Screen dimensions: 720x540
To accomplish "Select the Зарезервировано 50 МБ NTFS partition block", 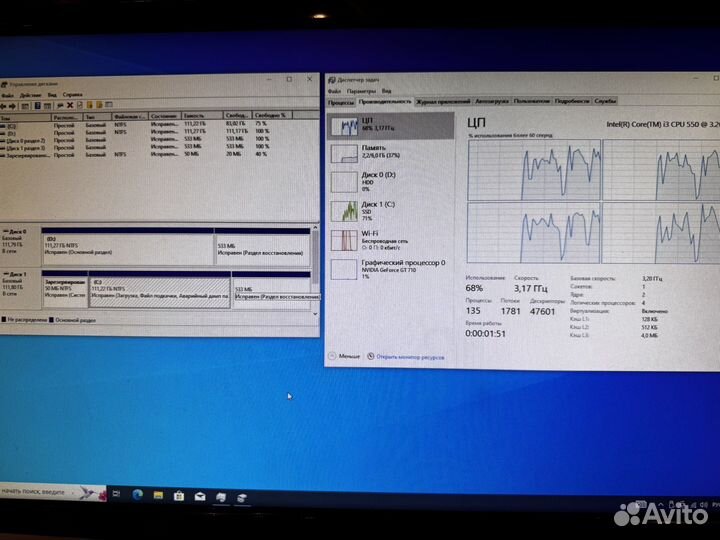I will pyautogui.click(x=65, y=289).
